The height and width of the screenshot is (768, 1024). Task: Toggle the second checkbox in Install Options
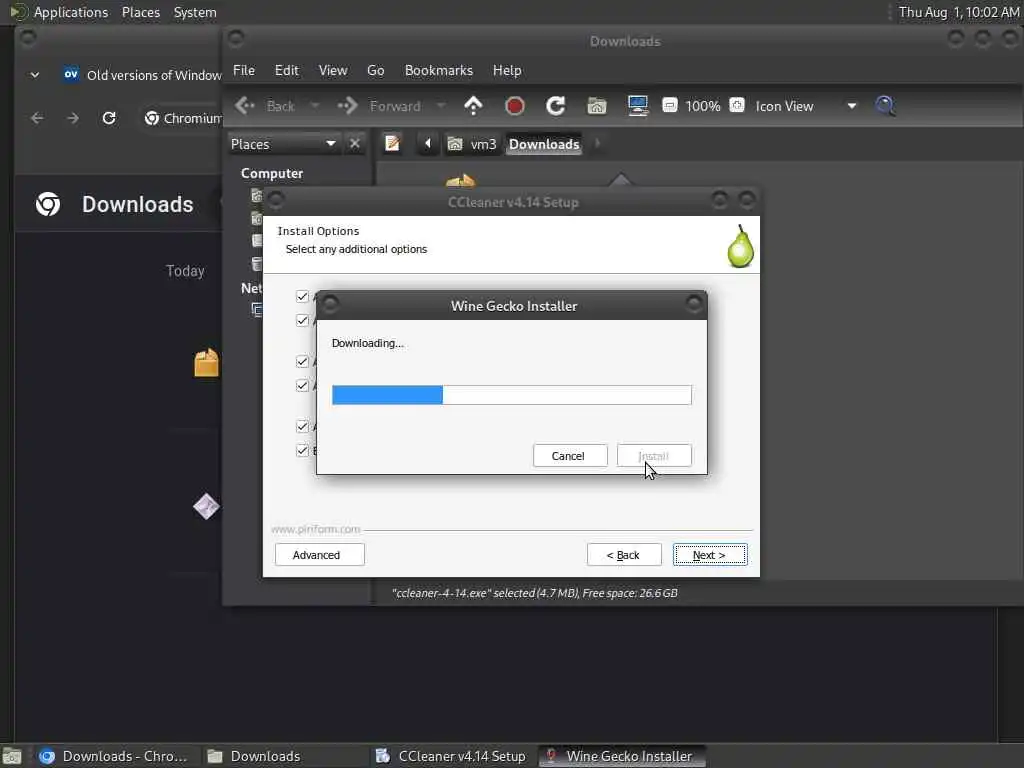tap(302, 321)
